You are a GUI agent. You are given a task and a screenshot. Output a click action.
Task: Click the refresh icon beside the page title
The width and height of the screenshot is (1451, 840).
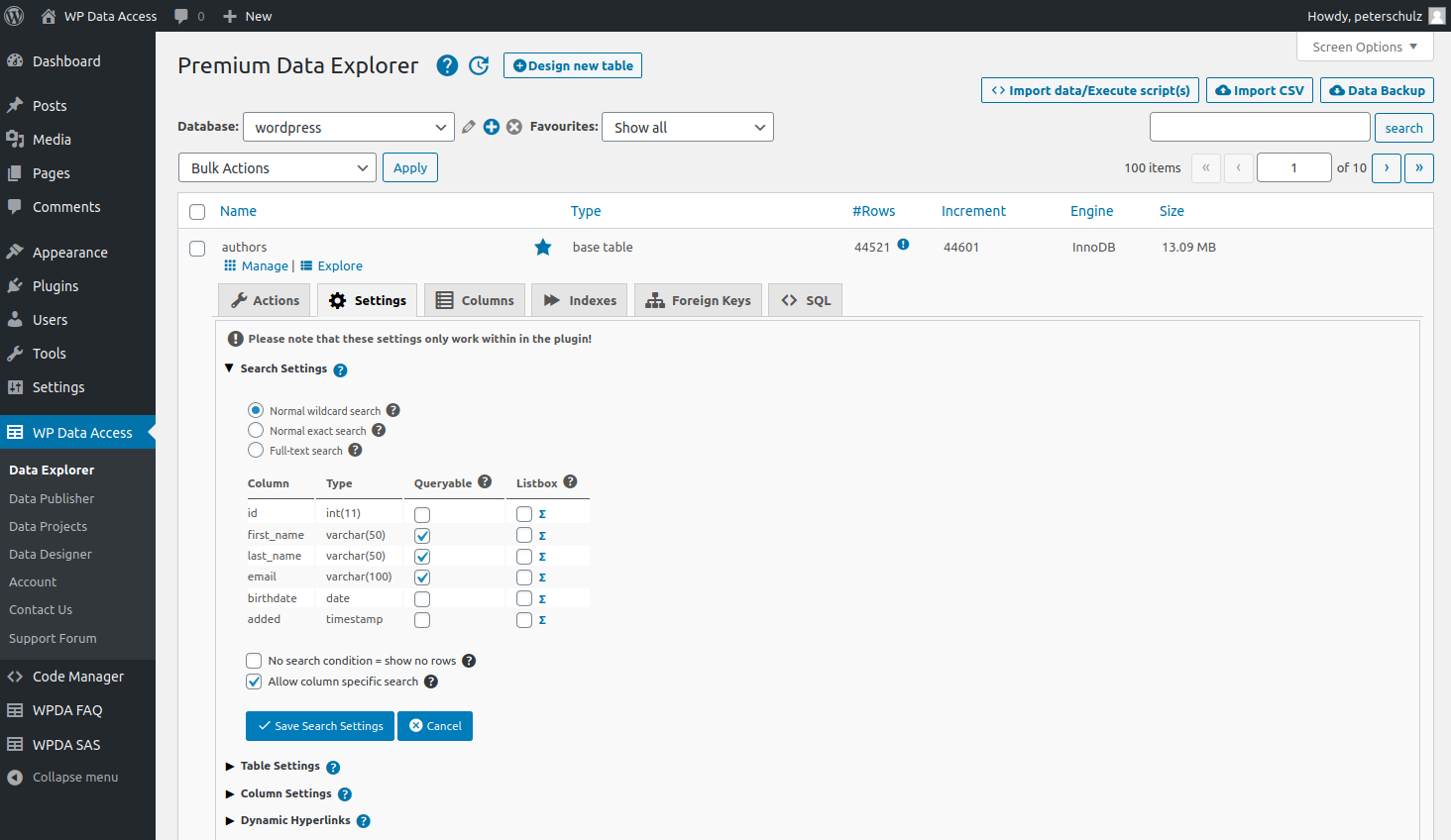point(479,65)
